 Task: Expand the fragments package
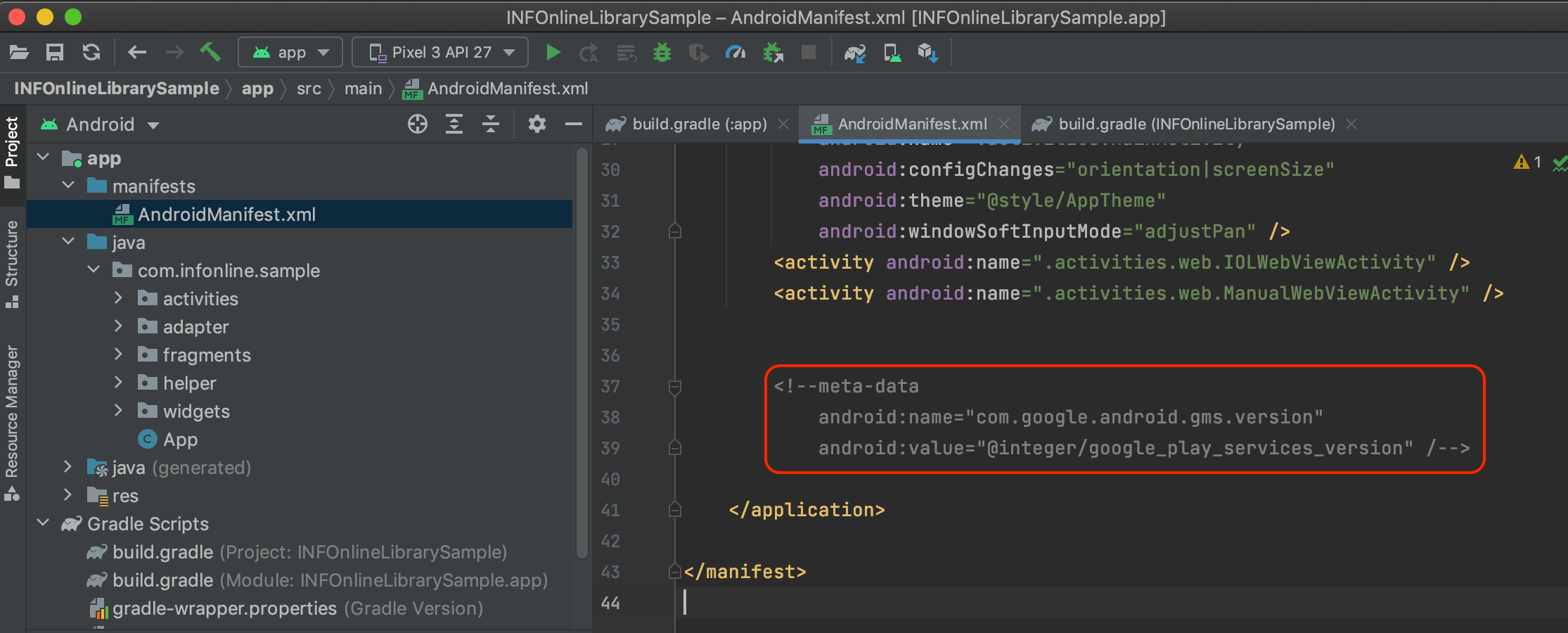[x=118, y=354]
